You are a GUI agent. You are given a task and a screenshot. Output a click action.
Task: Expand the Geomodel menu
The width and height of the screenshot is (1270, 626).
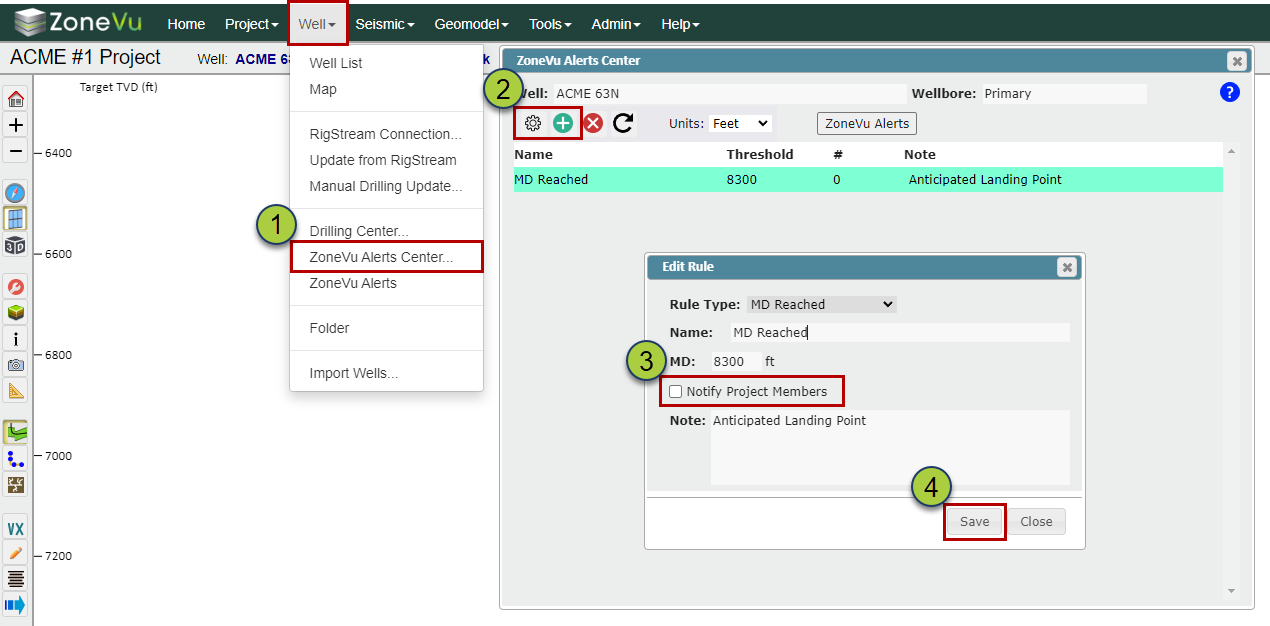point(471,24)
